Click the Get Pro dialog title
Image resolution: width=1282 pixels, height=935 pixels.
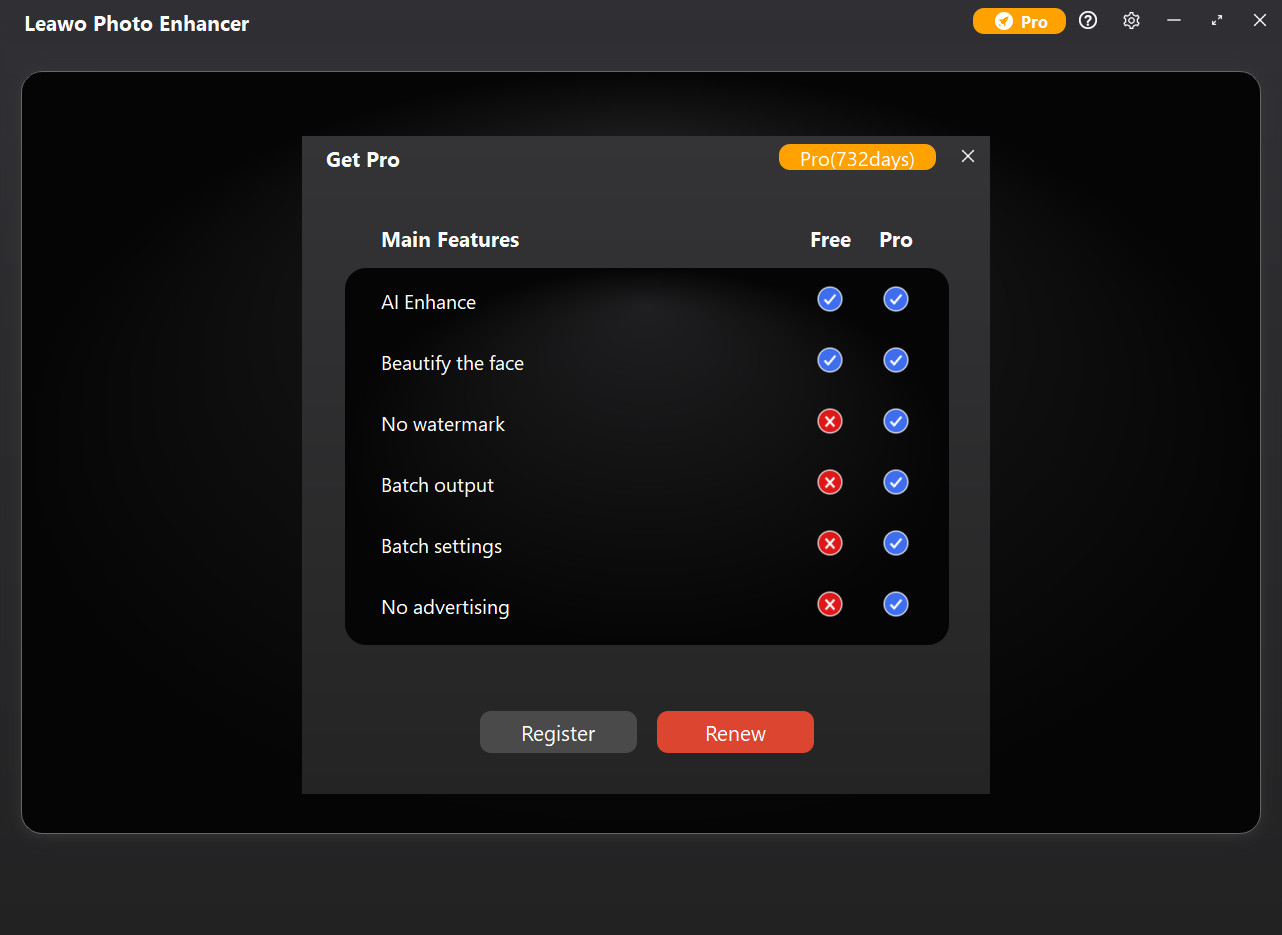click(x=363, y=160)
